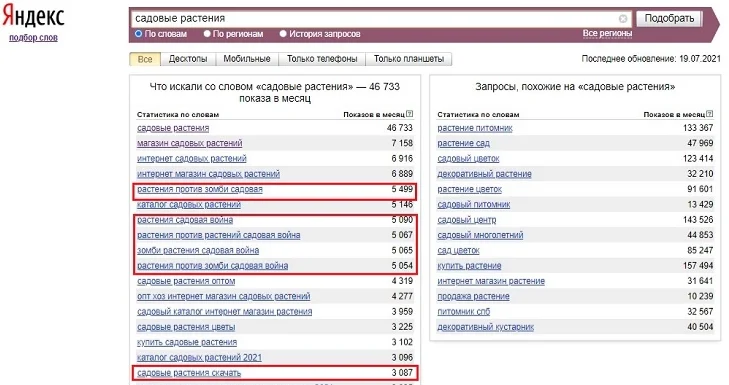The image size is (729, 385).
Task: Open 'опт хоз интернет магазин садовых растений' link
Action: tap(224, 297)
